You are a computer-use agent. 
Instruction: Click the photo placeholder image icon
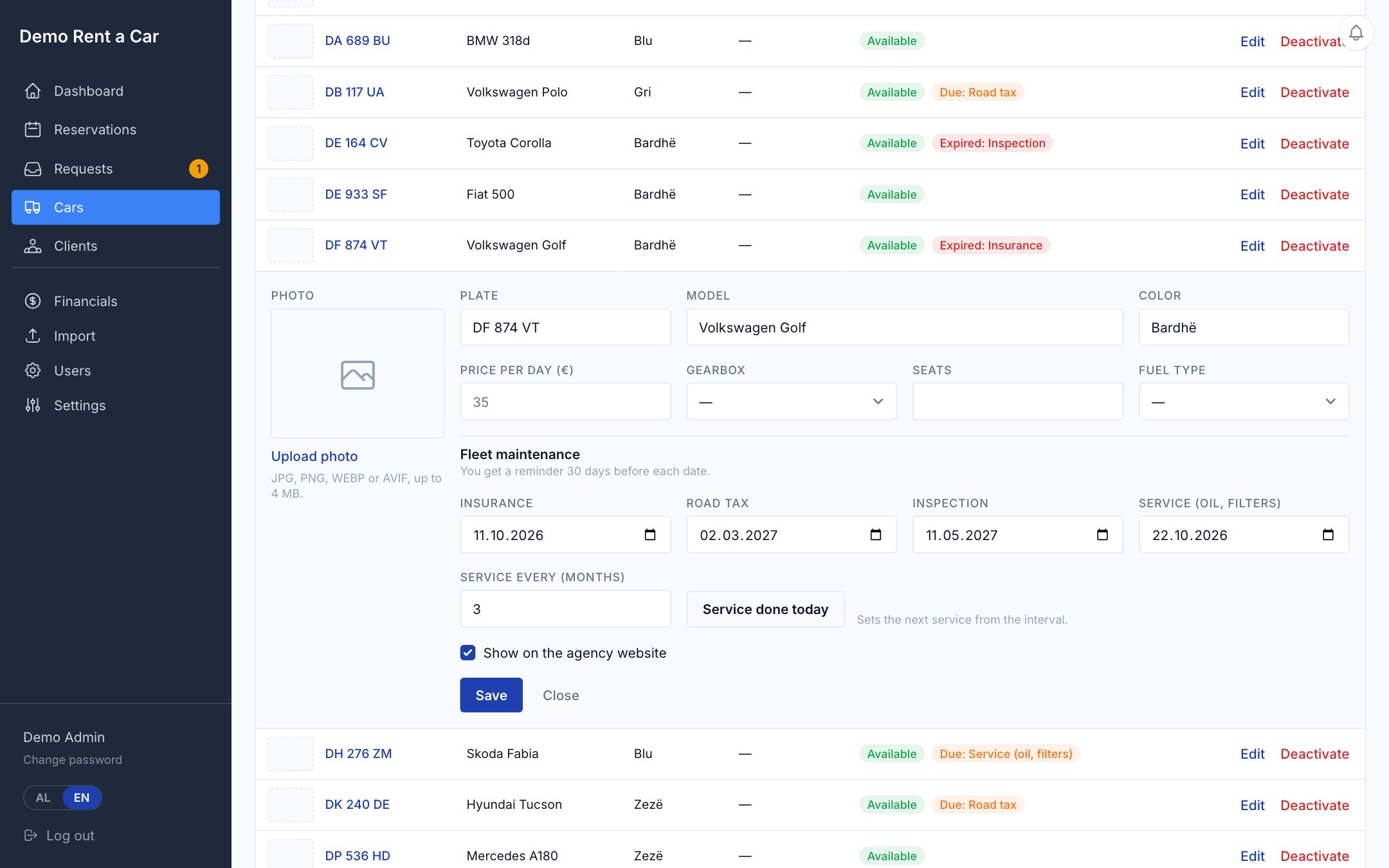point(358,374)
